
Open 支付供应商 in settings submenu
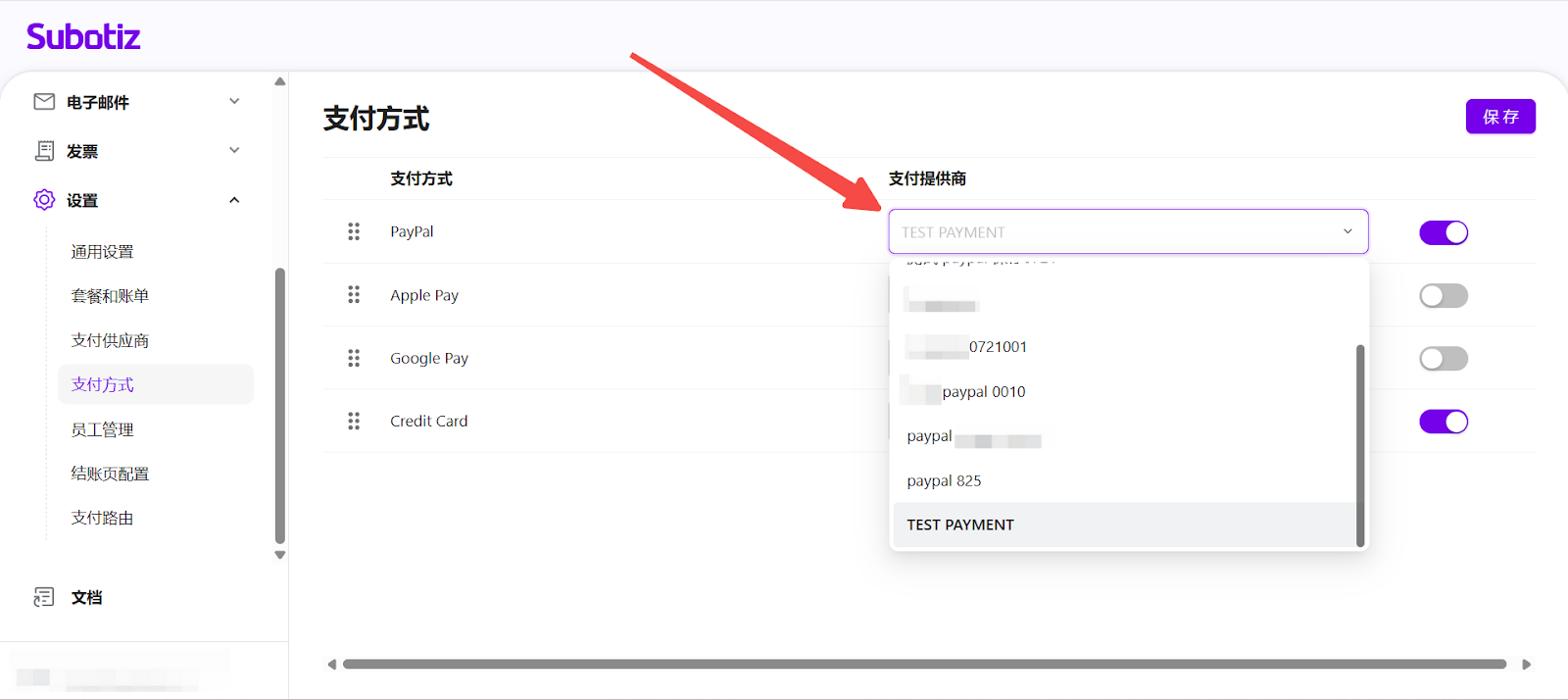point(110,340)
